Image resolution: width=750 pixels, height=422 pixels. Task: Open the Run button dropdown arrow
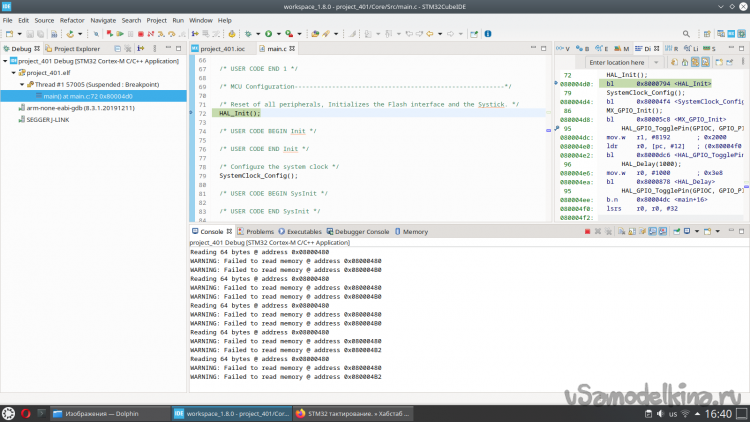click(278, 33)
